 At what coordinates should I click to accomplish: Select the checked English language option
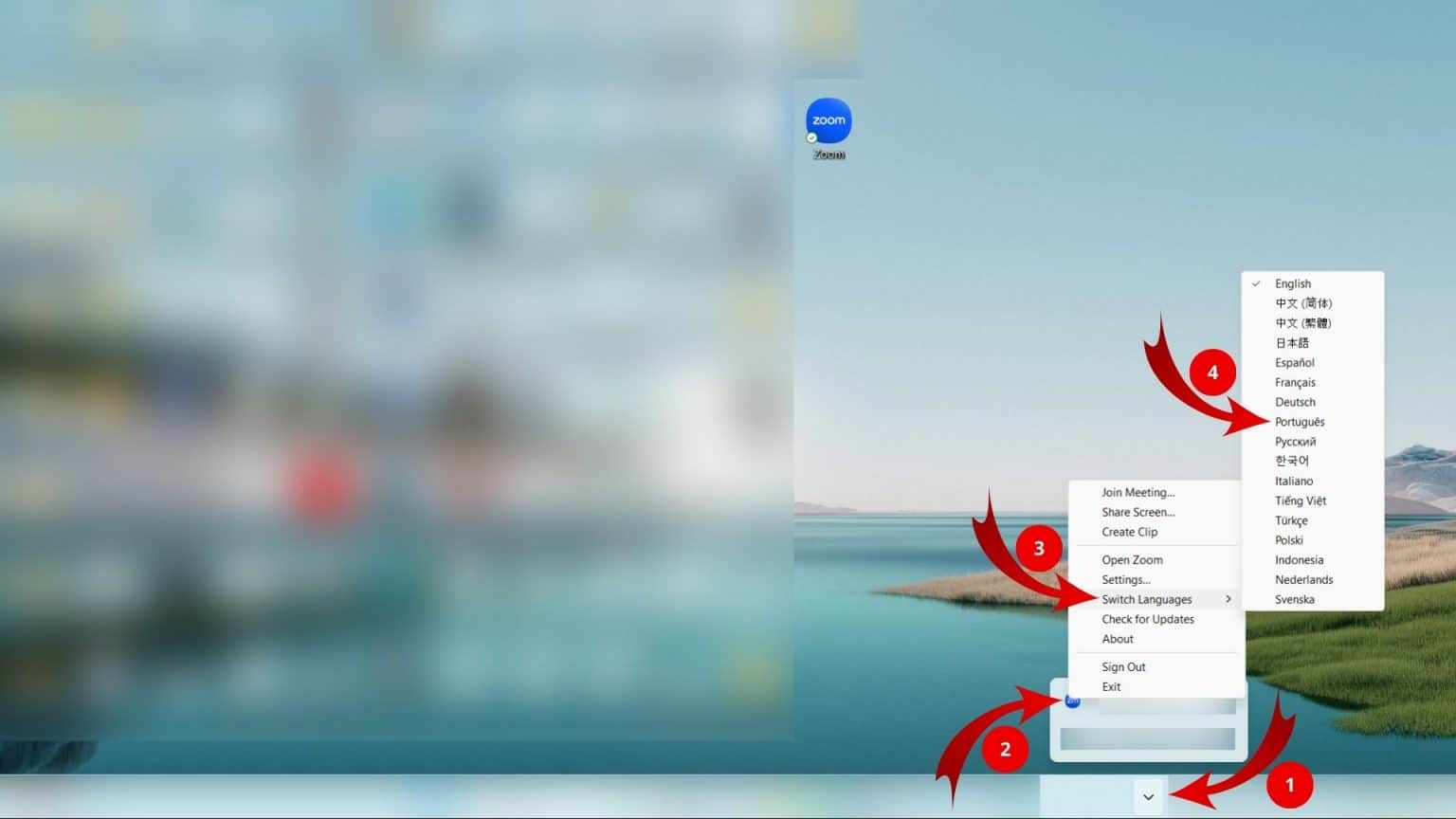(x=1292, y=283)
